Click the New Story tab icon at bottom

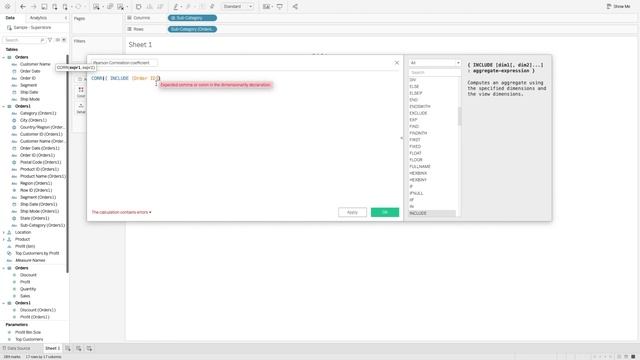pos(89,348)
